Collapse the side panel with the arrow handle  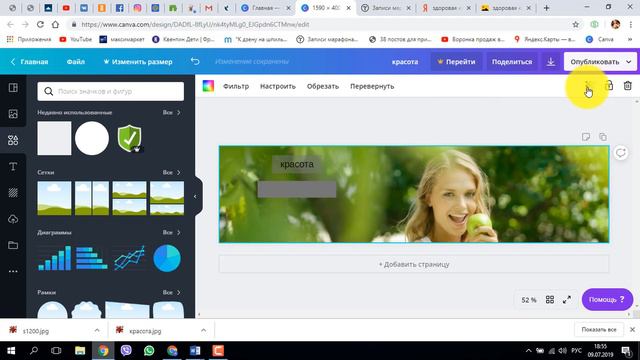[x=196, y=197]
